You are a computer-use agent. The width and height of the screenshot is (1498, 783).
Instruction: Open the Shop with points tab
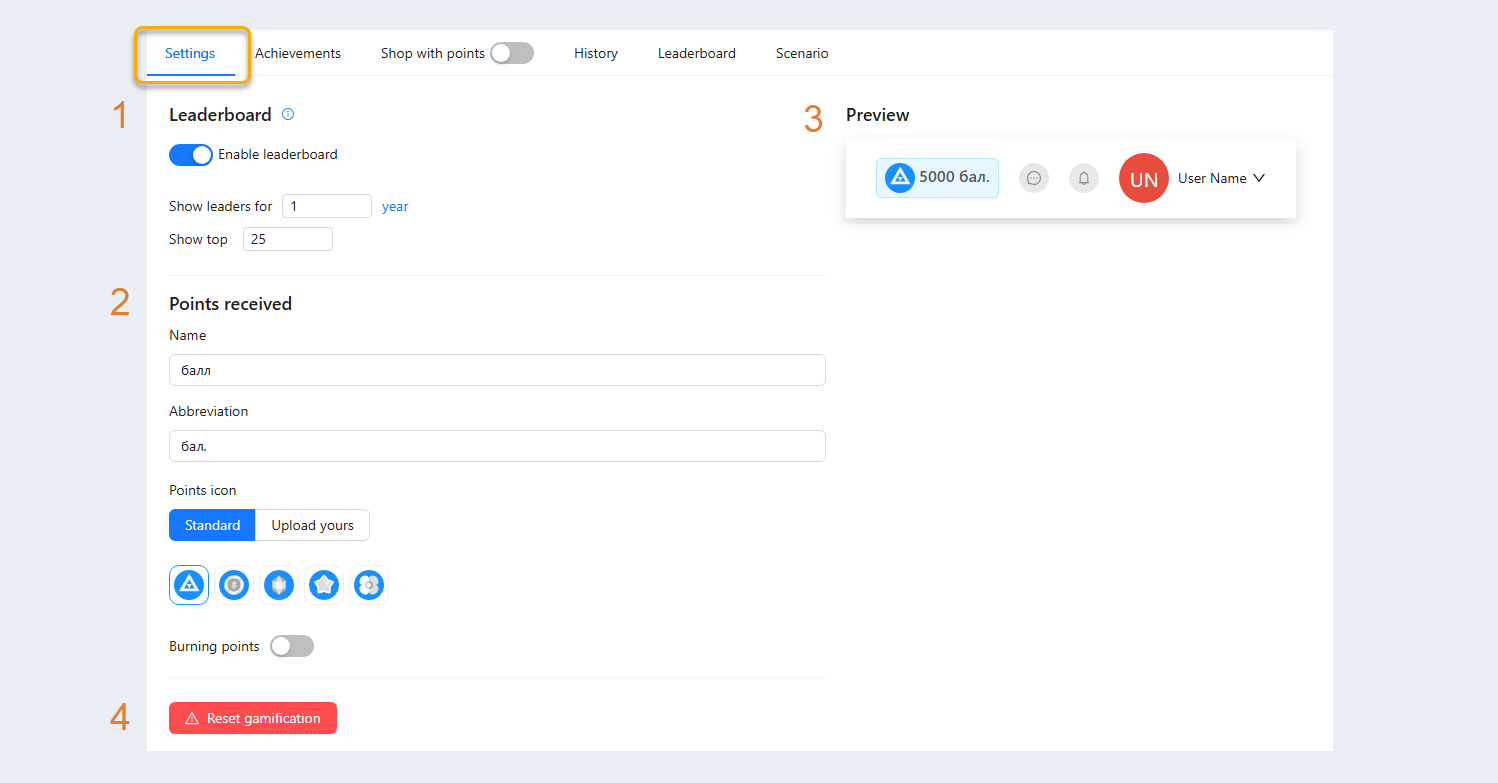coord(433,53)
